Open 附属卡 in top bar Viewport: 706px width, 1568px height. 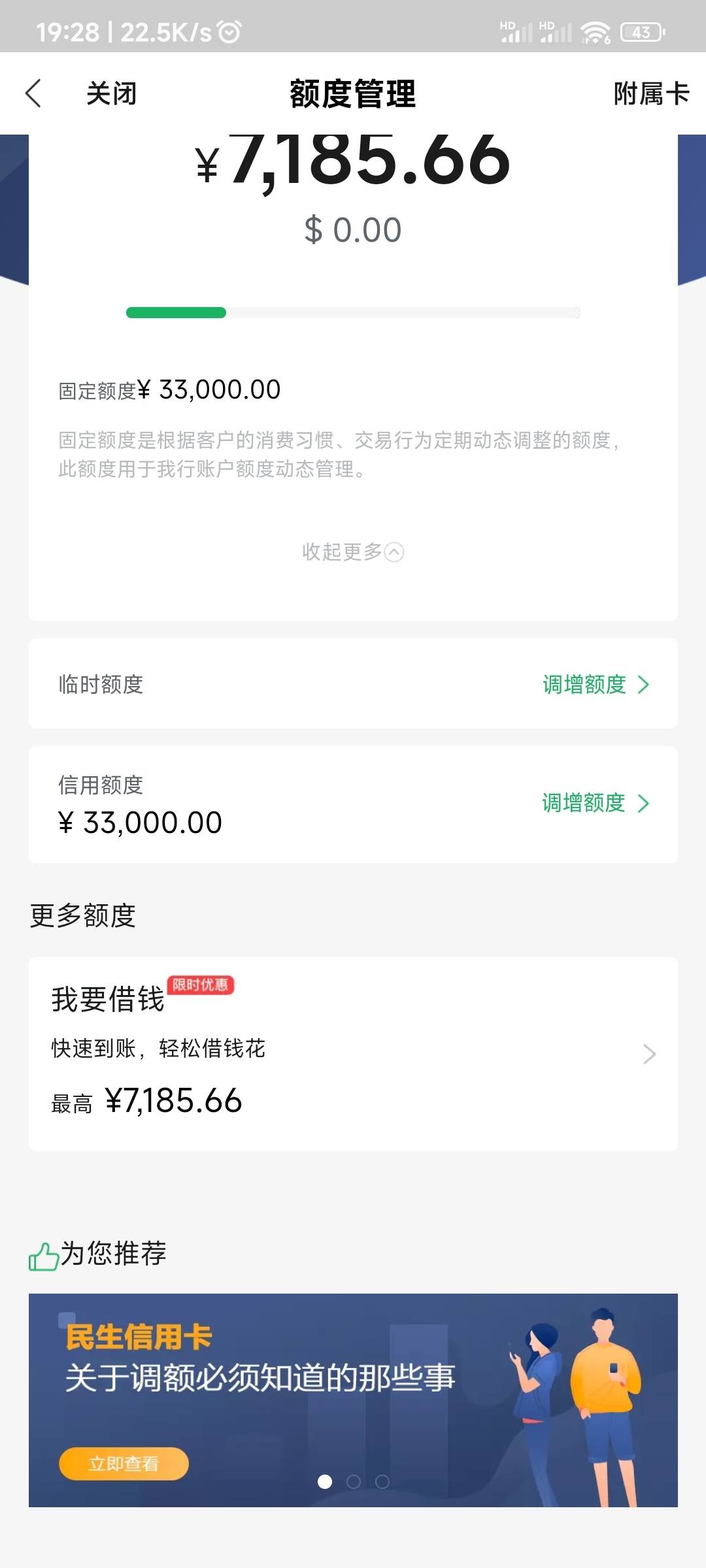[651, 93]
